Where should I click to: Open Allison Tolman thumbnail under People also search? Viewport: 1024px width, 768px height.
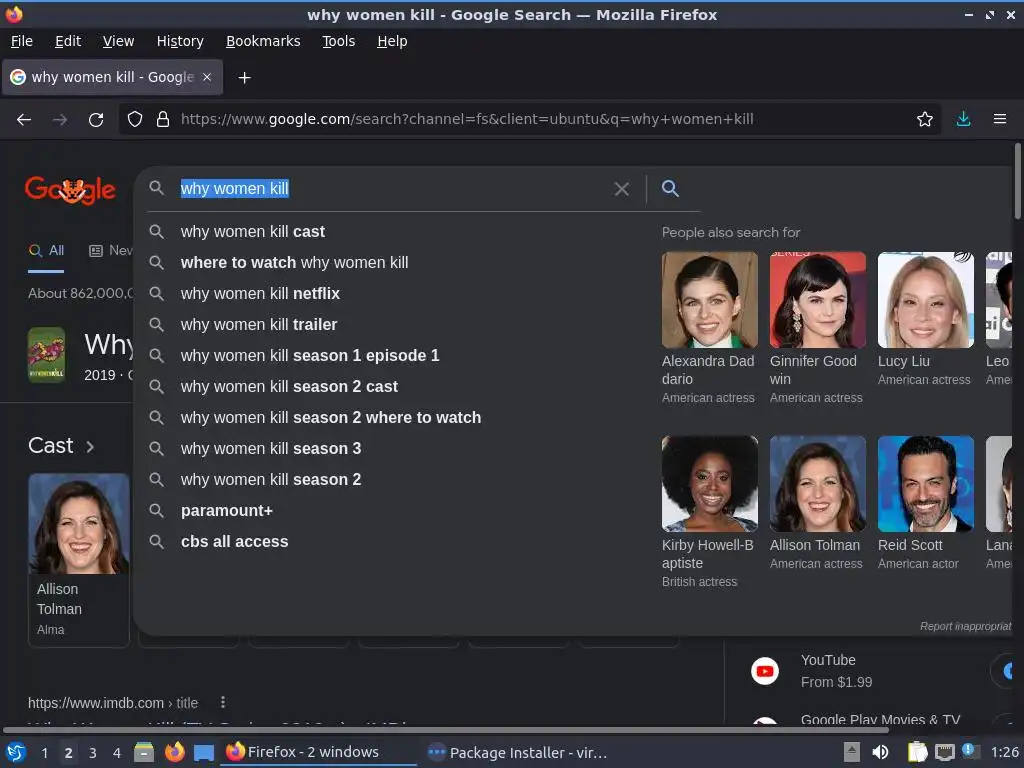pos(818,484)
